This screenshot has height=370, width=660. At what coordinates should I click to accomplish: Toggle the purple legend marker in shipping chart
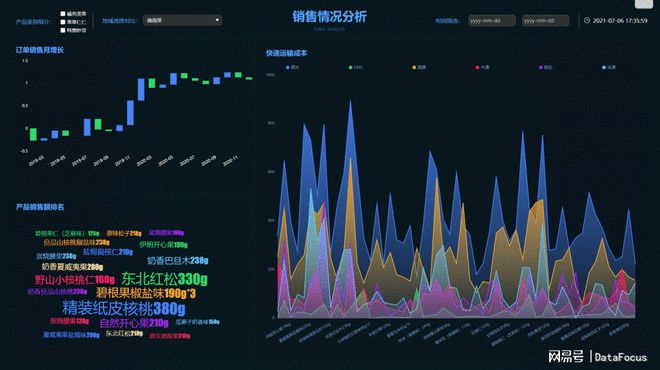[x=541, y=67]
